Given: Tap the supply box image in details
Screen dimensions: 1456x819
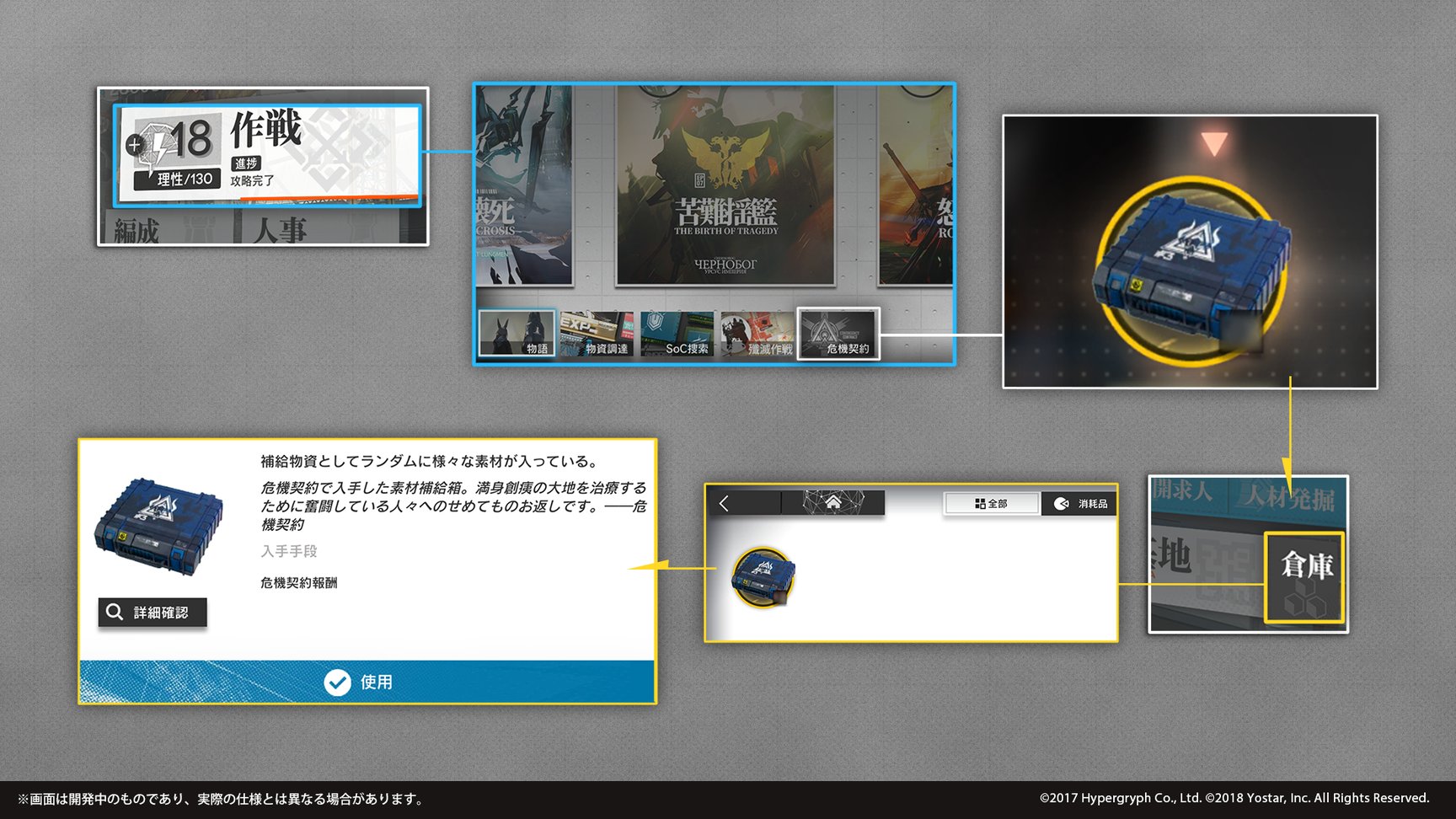Looking at the screenshot, I should pyautogui.click(x=159, y=527).
